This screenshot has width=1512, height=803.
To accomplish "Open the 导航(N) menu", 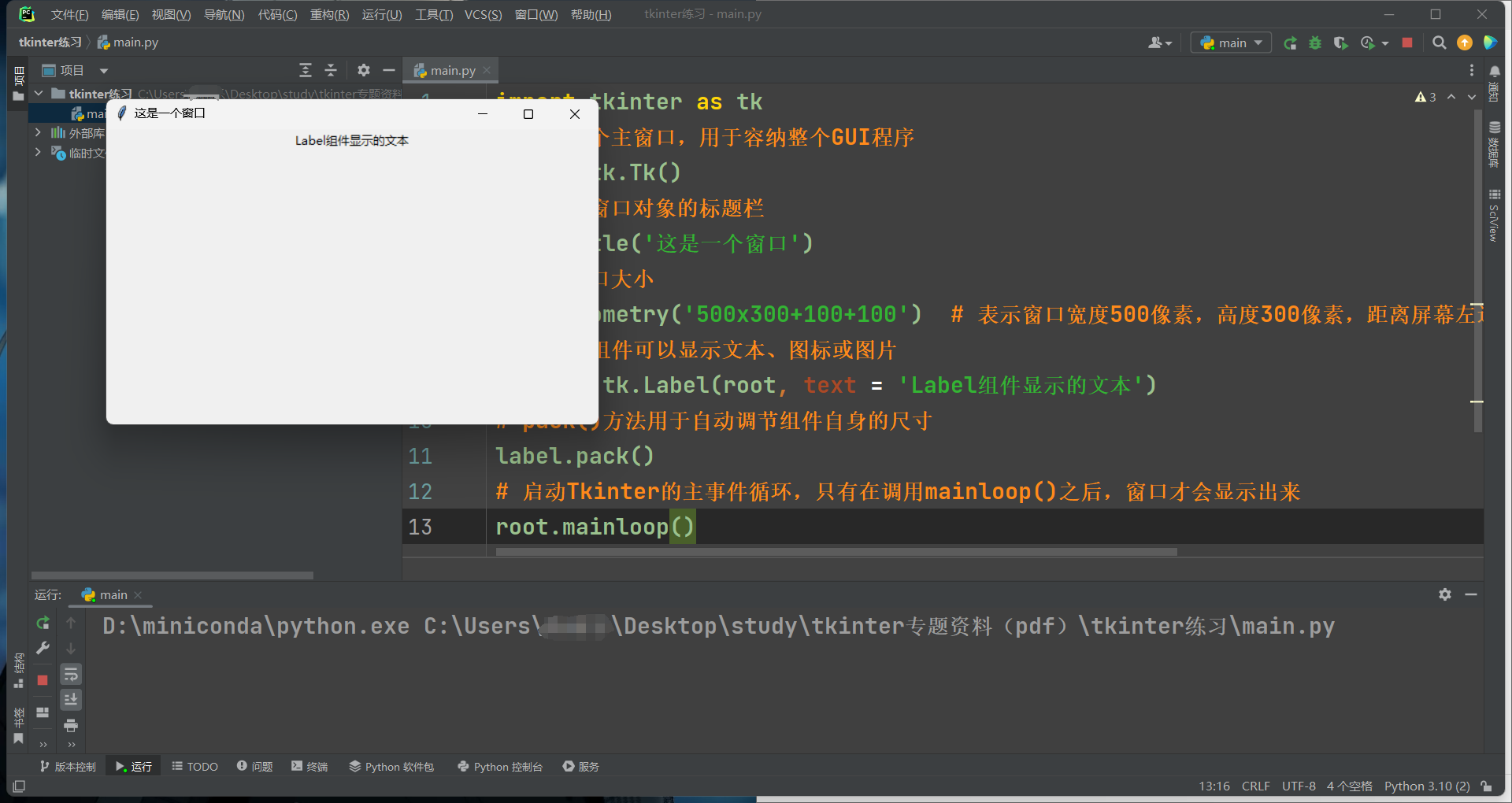I will click(224, 15).
